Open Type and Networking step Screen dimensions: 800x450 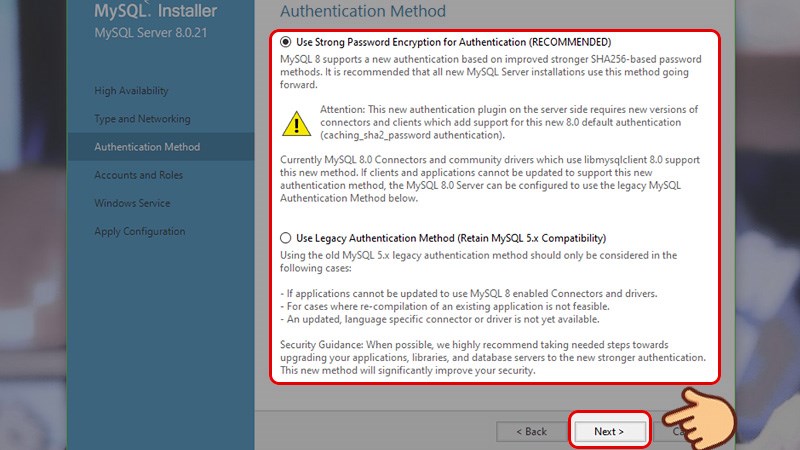coord(142,119)
